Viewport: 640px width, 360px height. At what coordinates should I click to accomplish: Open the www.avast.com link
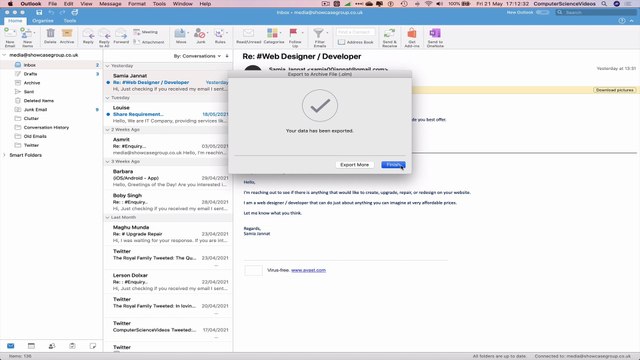coord(308,270)
